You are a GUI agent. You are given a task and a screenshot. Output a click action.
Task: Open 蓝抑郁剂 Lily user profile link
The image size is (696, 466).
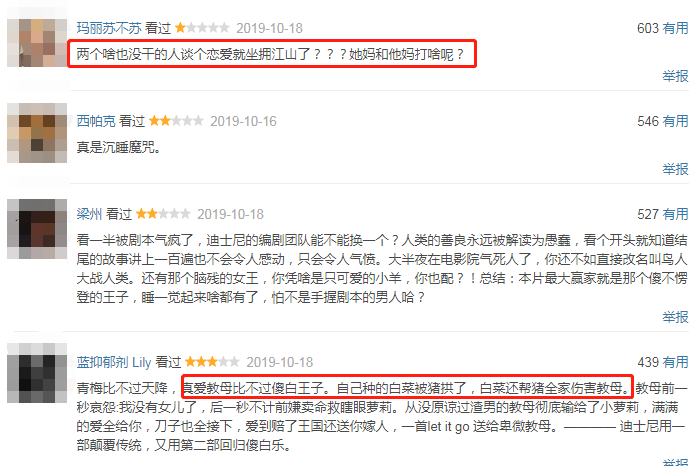114,362
